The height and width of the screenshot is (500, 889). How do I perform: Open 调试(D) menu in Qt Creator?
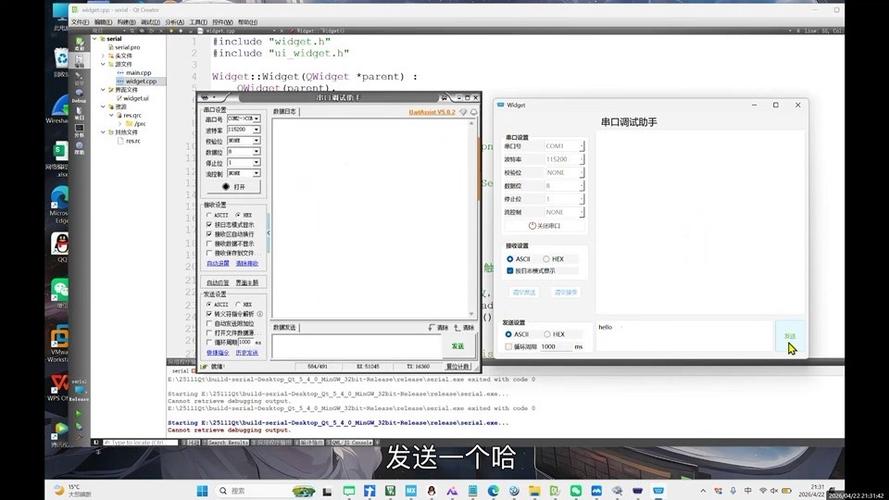coord(150,22)
